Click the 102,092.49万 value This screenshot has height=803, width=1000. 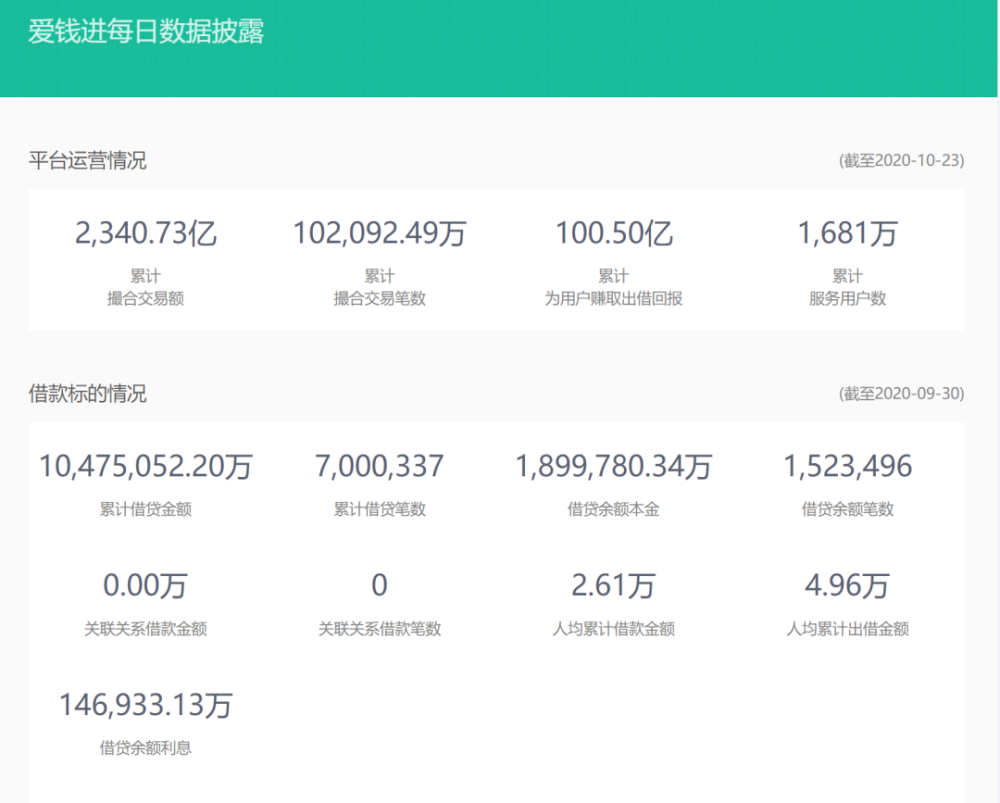click(x=379, y=233)
